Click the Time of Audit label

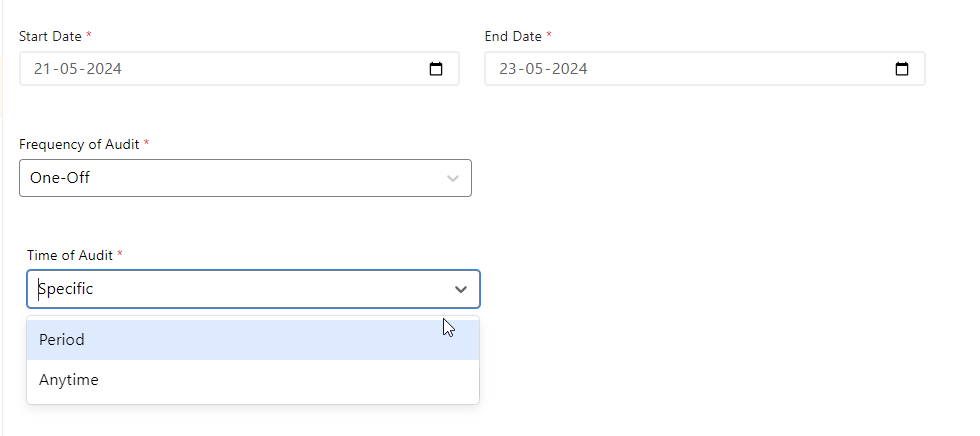pos(70,255)
